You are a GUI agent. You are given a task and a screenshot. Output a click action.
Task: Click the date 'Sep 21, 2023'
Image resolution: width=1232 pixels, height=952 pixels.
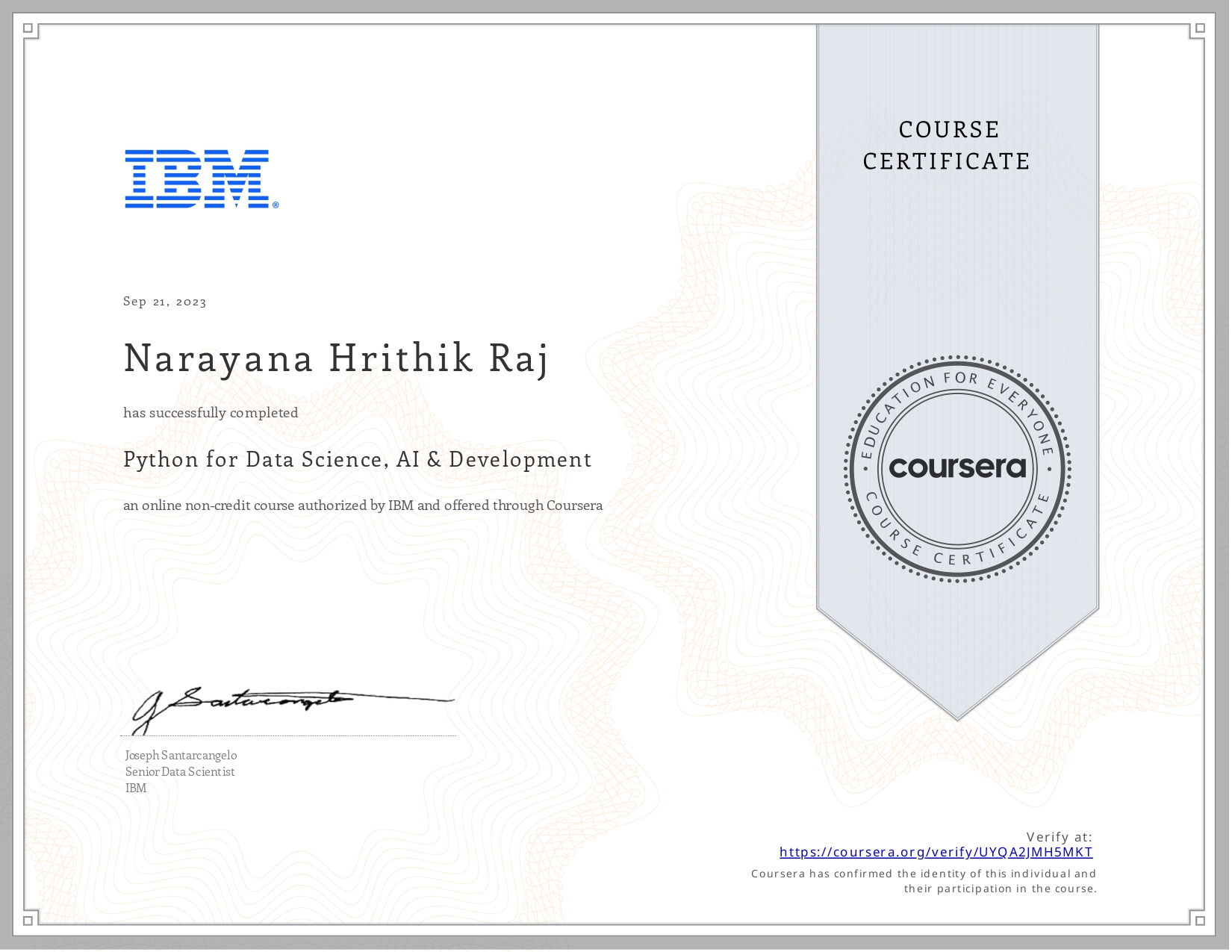pos(165,301)
